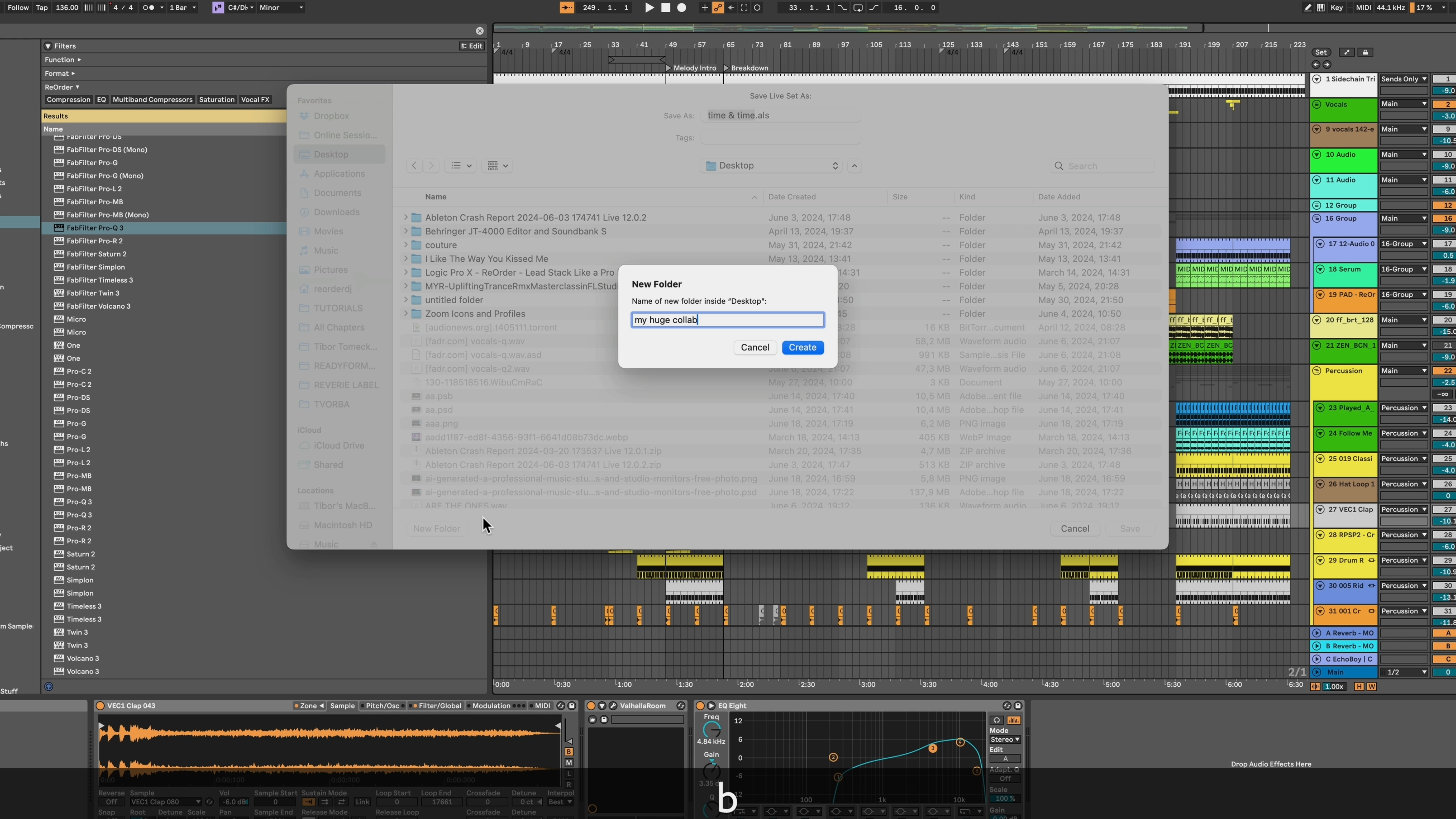Click the Lock Envelopes padlock icon
The image size is (1456, 819).
1365,52
